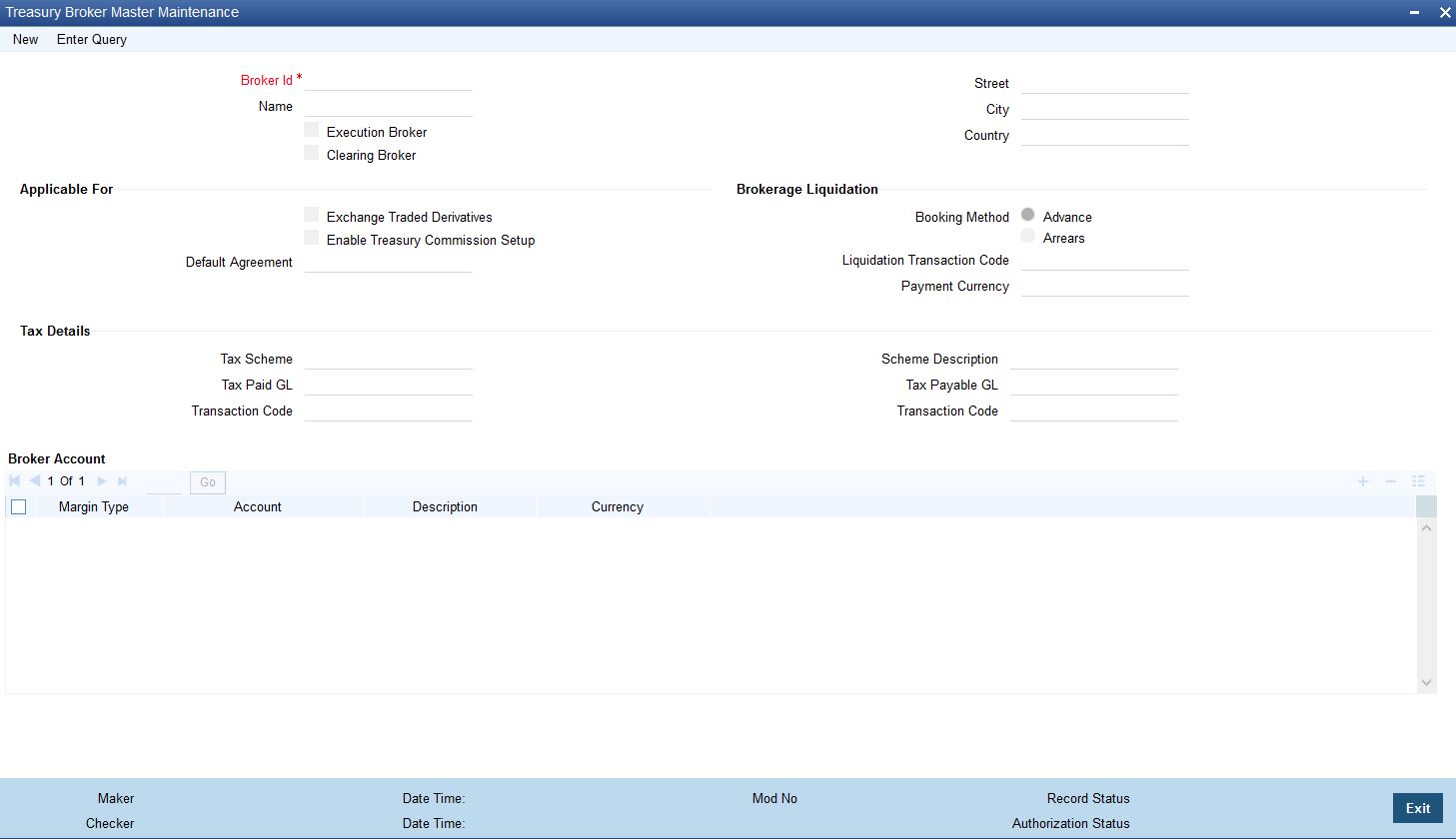Screen dimensions: 1456x839
Task: Tick the Execution Broker checkbox
Action: click(x=312, y=130)
